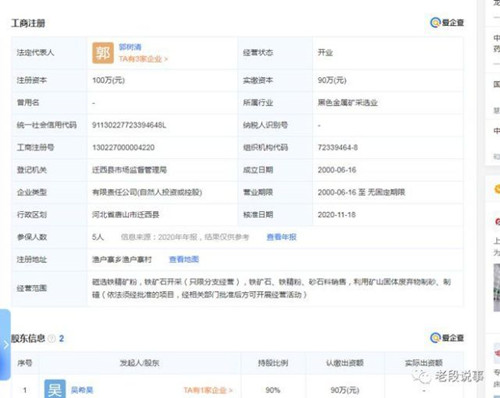The height and width of the screenshot is (398, 500).
Task: Click the 爱企查 logo beside 股东信息
Action: click(x=447, y=338)
